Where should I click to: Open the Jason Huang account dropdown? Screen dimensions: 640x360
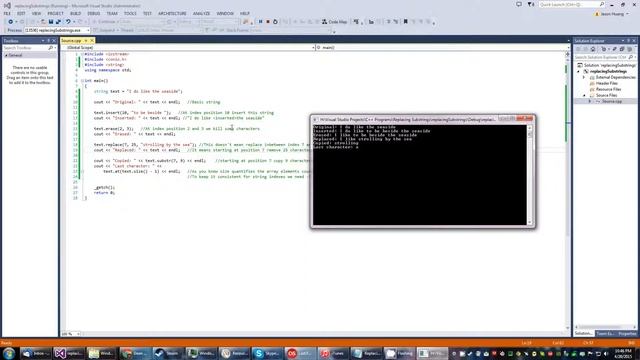pyautogui.click(x=611, y=13)
